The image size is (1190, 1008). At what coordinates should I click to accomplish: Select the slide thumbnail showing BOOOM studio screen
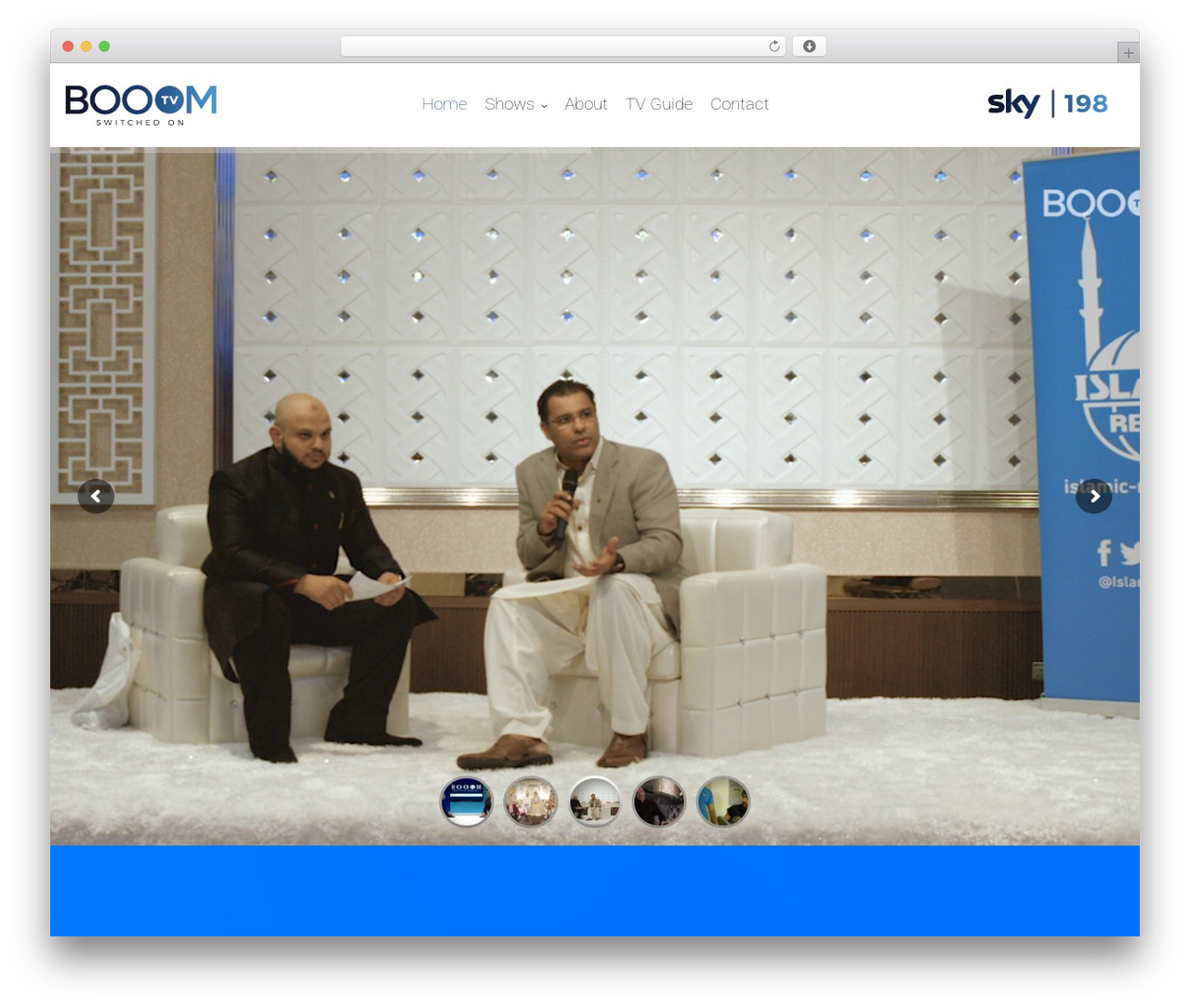tap(466, 802)
